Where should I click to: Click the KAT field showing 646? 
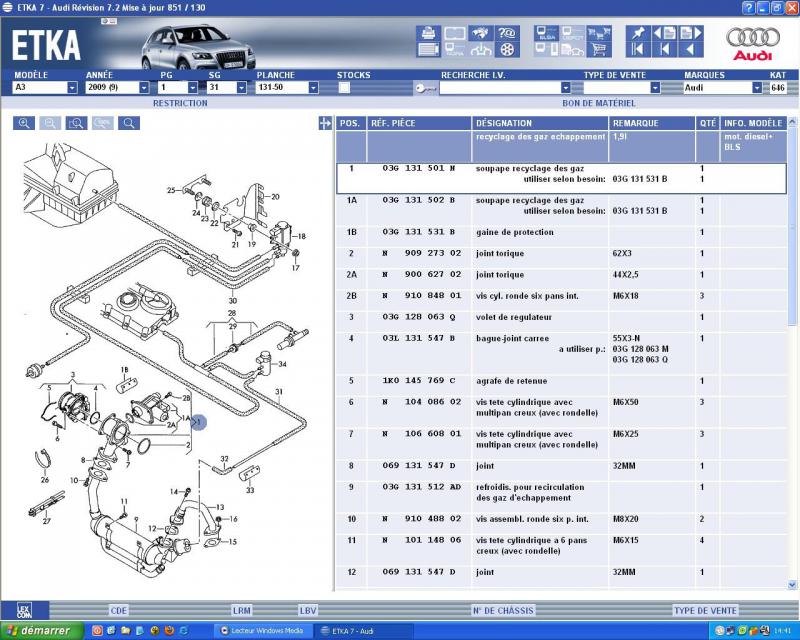(x=778, y=88)
